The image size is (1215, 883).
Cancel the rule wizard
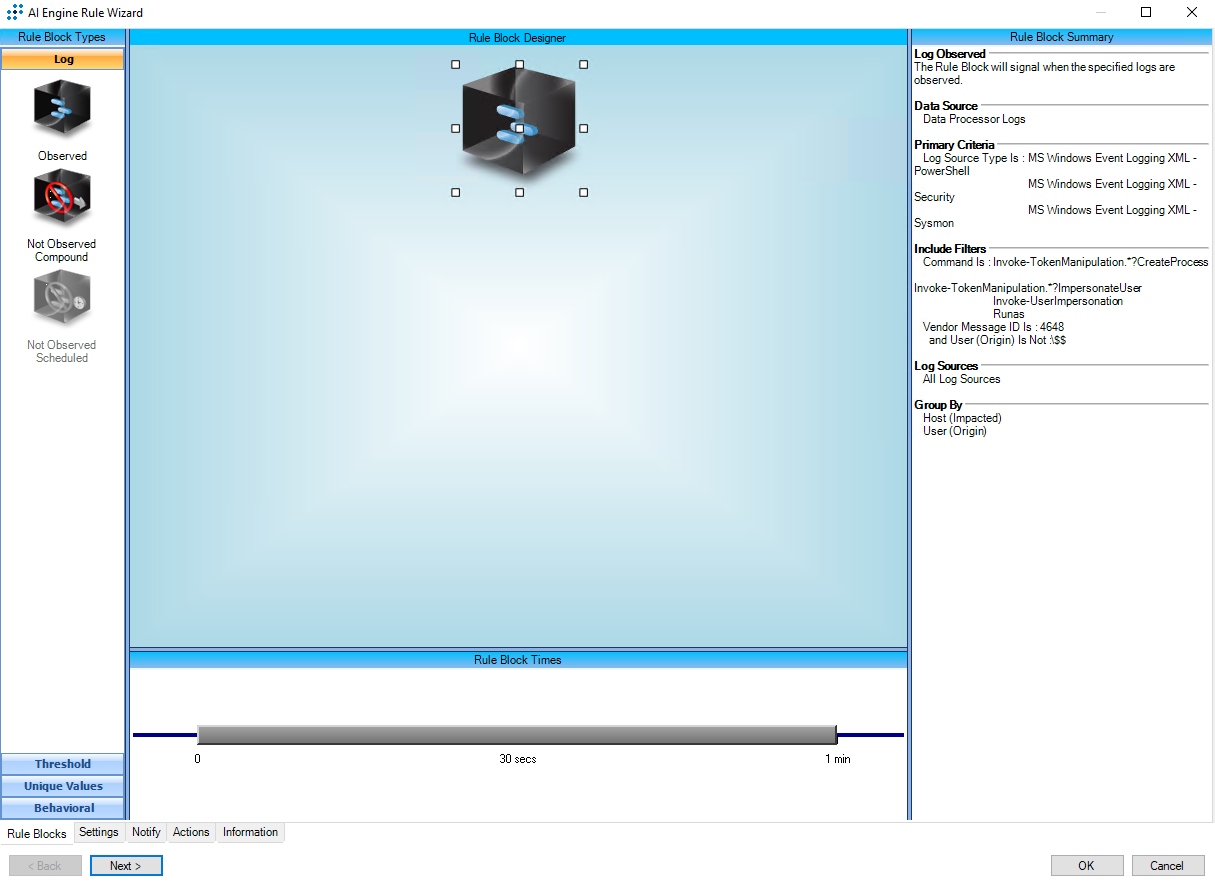pyautogui.click(x=1166, y=866)
